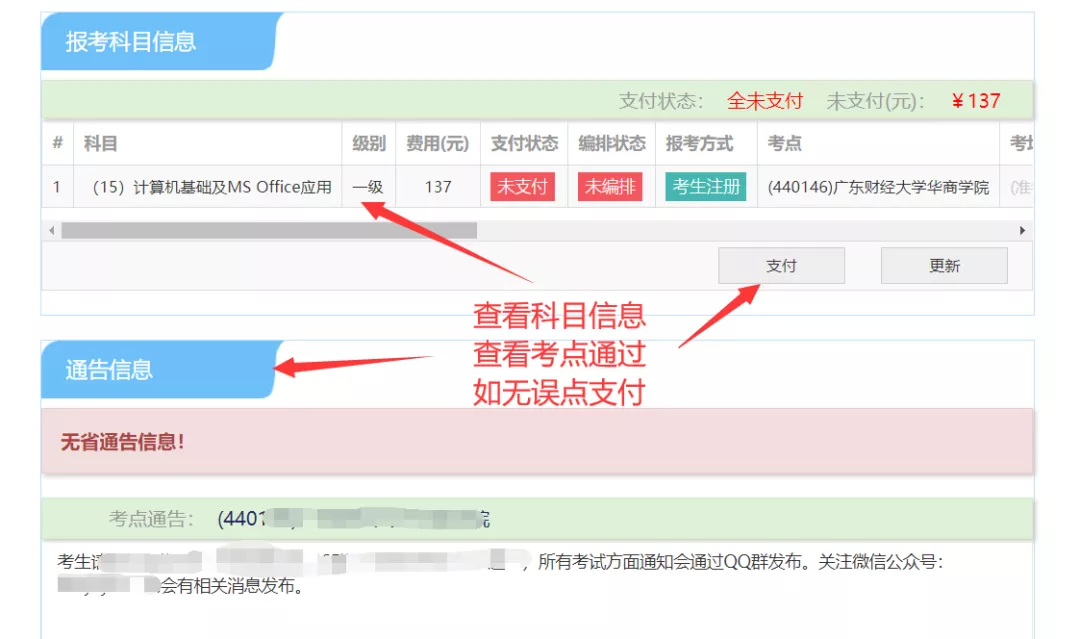Click the 一级 level cell

(x=368, y=187)
